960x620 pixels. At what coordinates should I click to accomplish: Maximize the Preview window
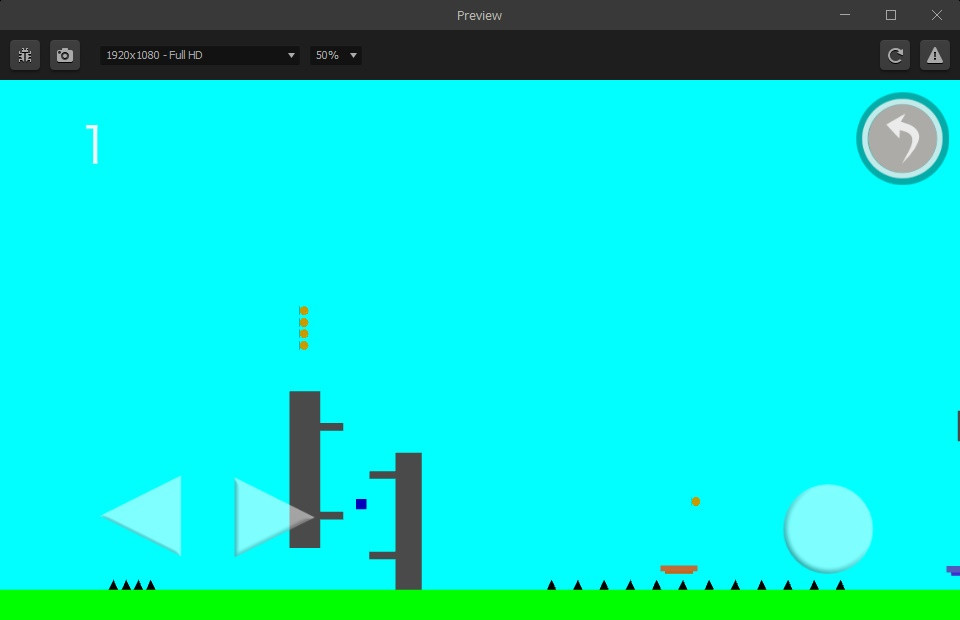pos(891,15)
